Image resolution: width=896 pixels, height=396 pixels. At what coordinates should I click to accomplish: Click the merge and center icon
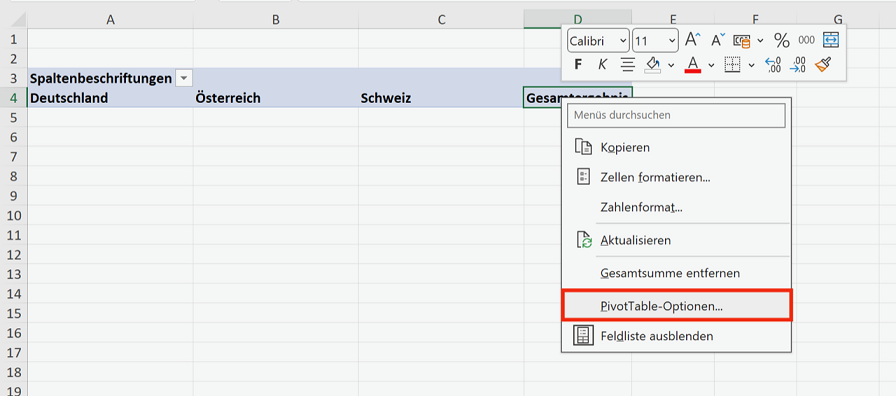pyautogui.click(x=830, y=40)
